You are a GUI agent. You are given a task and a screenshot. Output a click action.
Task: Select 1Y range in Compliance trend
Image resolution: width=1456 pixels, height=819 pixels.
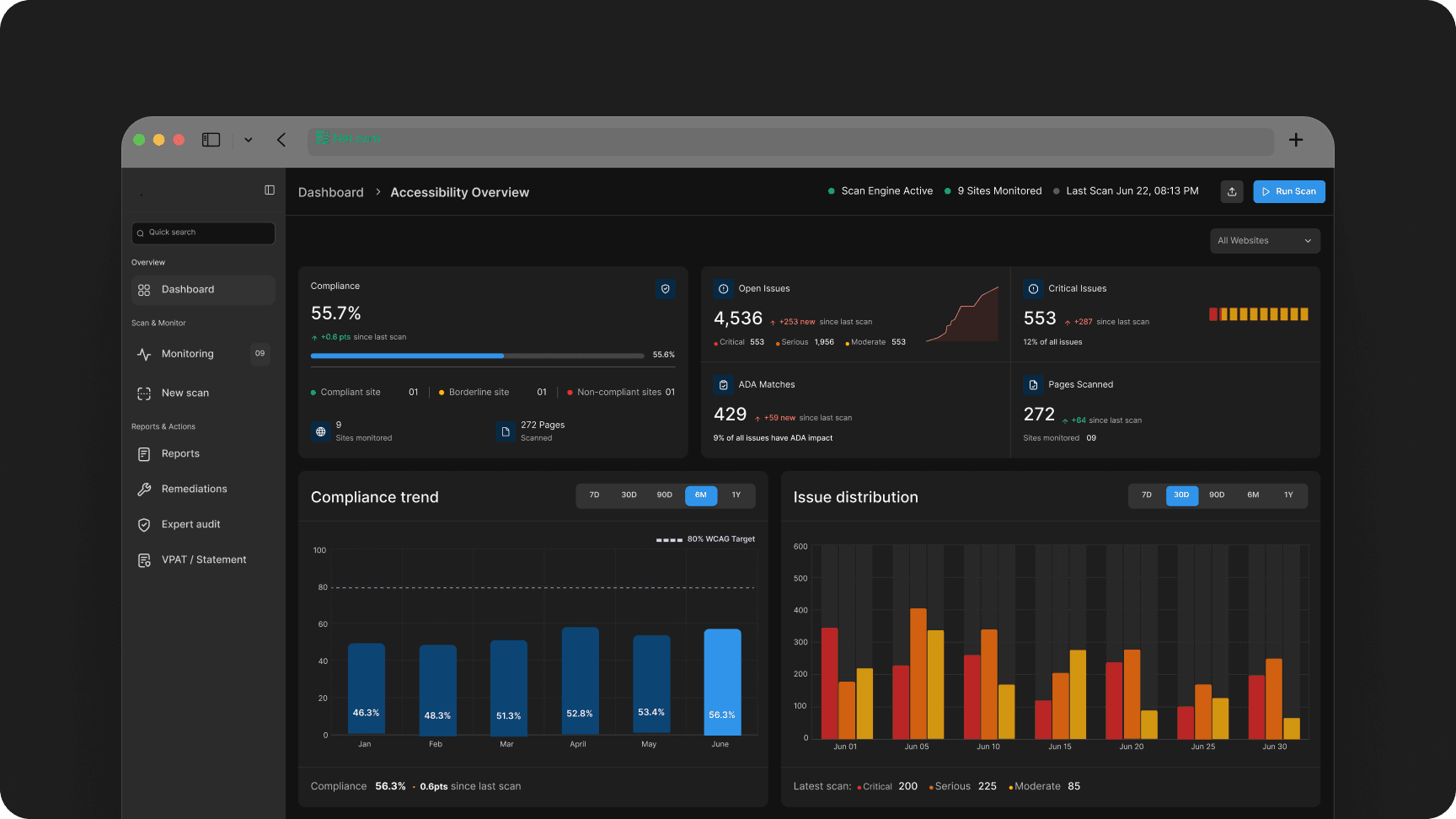tap(736, 495)
